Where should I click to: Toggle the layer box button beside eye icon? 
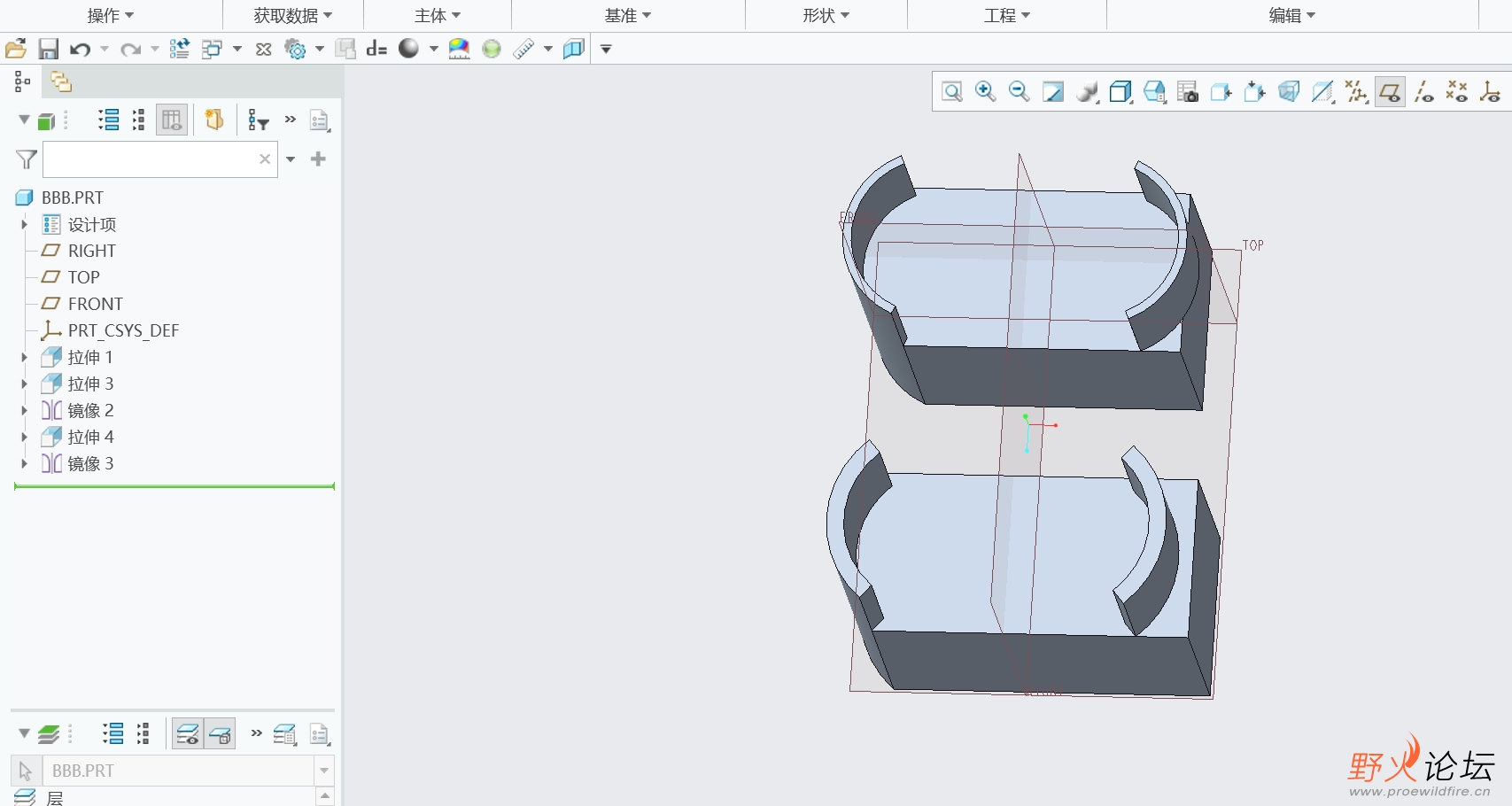(220, 733)
